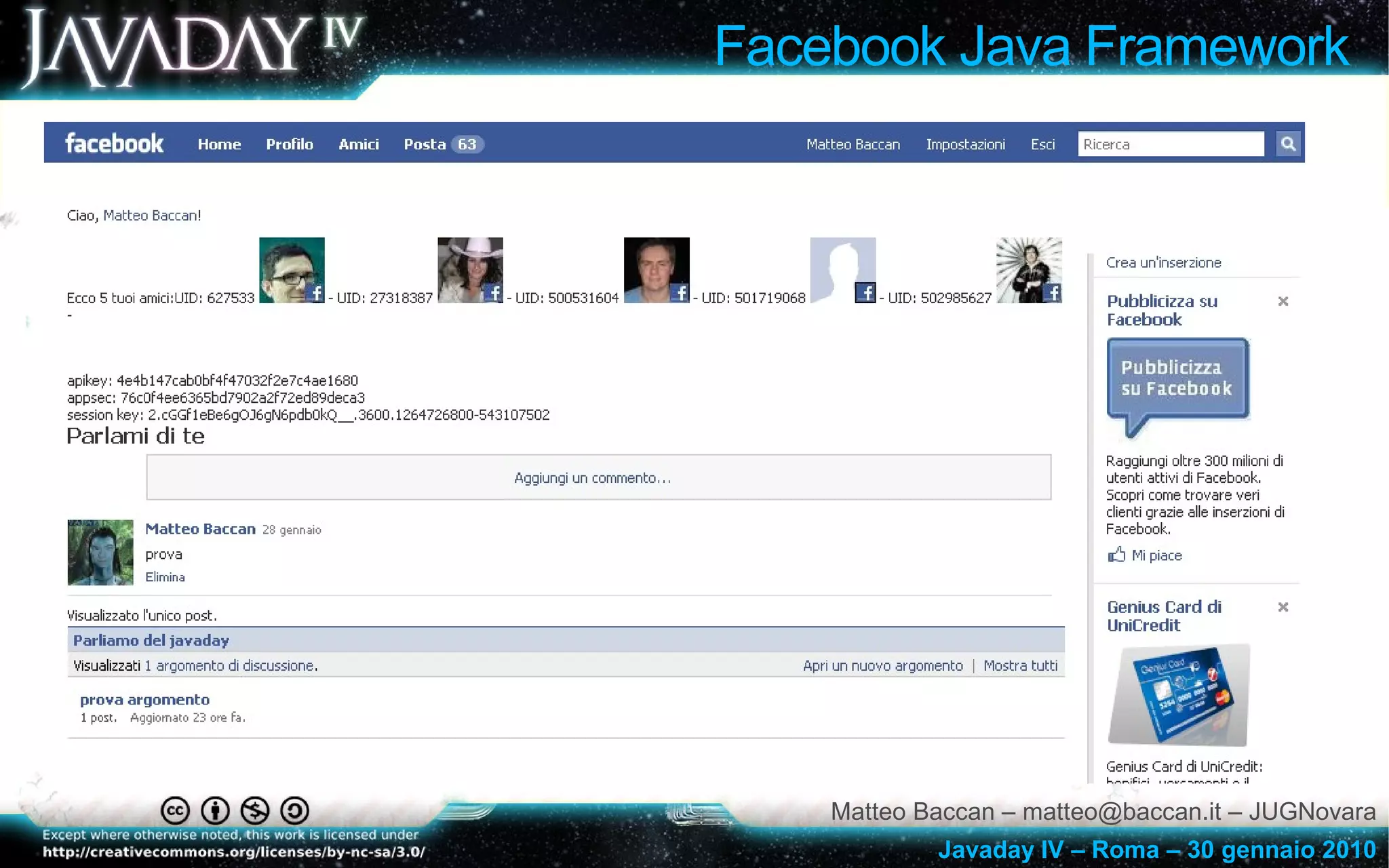Open friend photo for UID 27318387
Viewport: 1389px width, 868px height.
(x=470, y=270)
